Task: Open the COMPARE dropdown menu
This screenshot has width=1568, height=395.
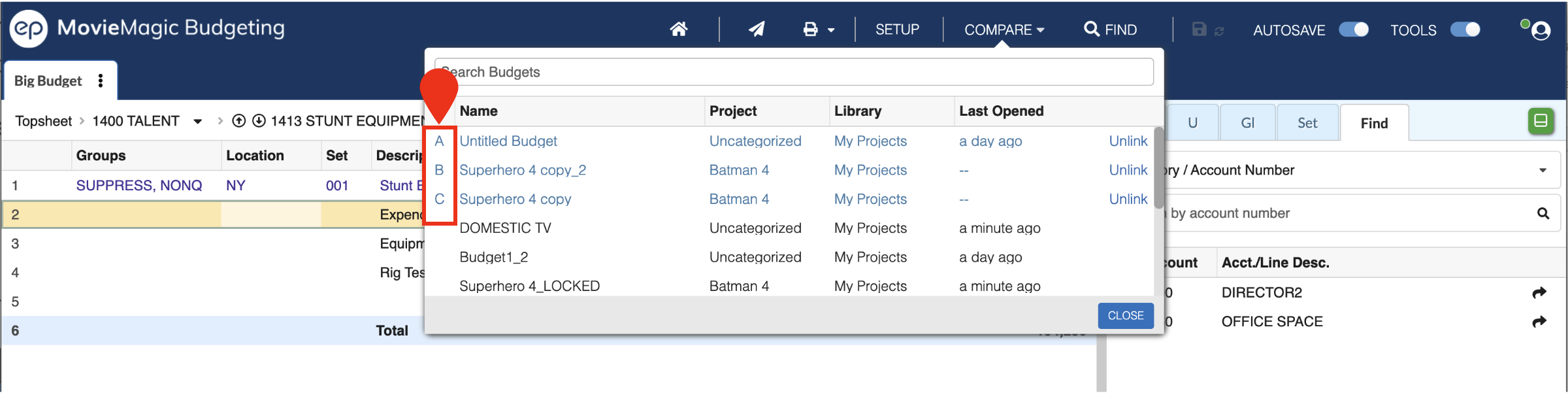Action: 1004,29
